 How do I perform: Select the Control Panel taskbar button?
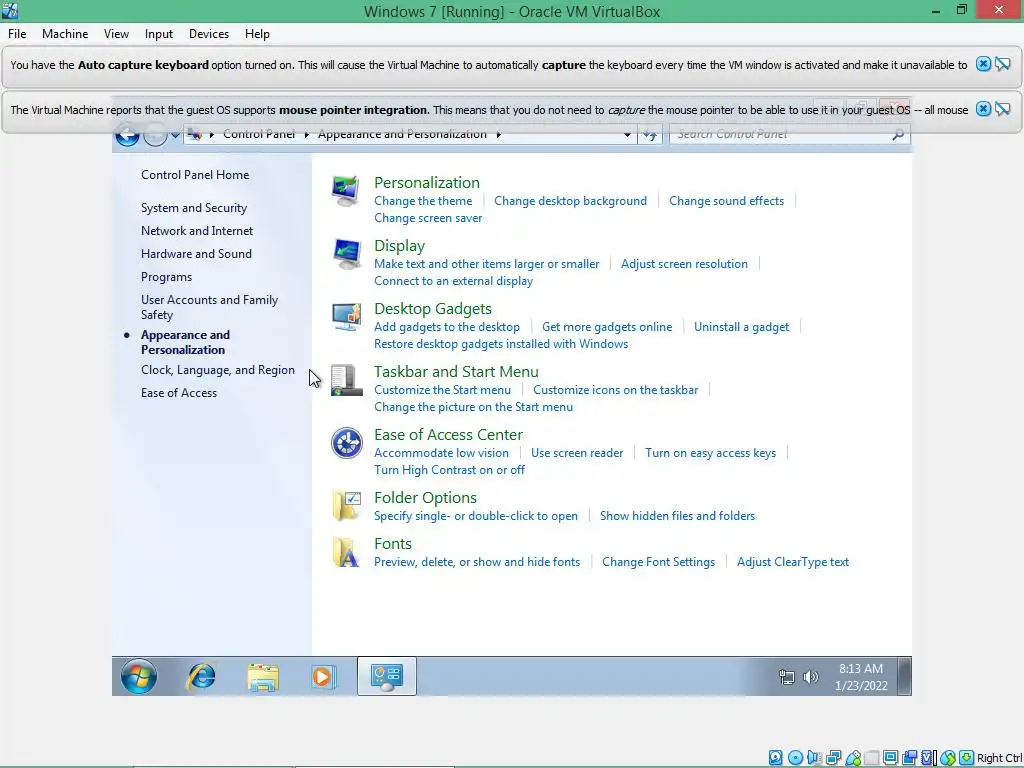(387, 676)
